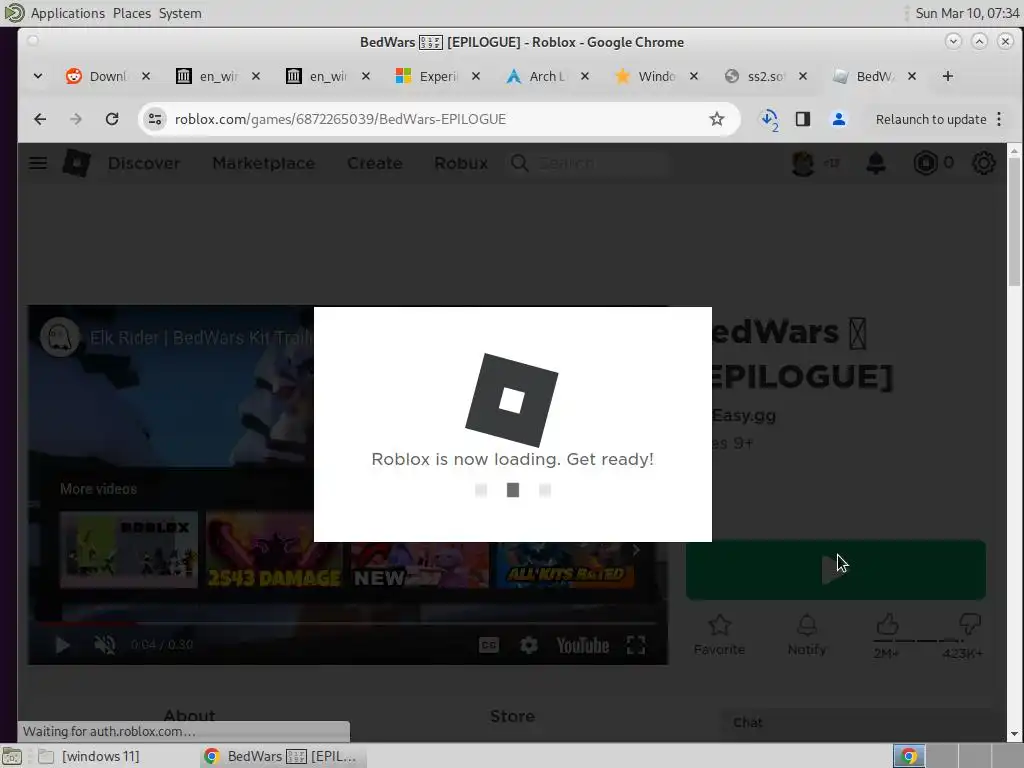Switch to the About tab
The image size is (1024, 768).
pos(189,716)
